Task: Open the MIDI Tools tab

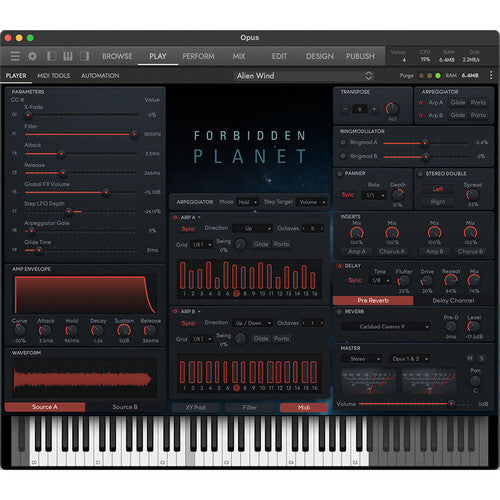Action: pyautogui.click(x=54, y=76)
